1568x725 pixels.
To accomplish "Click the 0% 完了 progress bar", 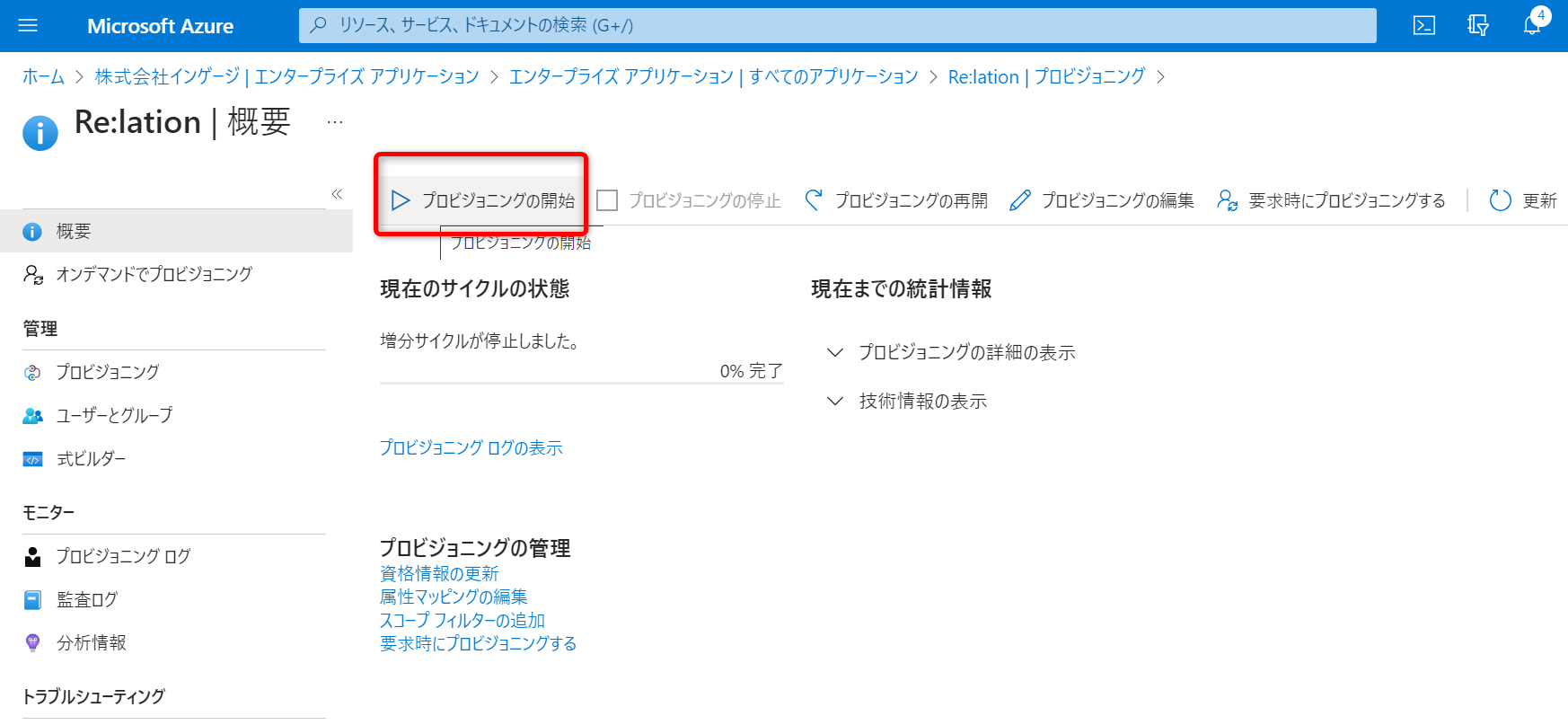I will [x=581, y=383].
